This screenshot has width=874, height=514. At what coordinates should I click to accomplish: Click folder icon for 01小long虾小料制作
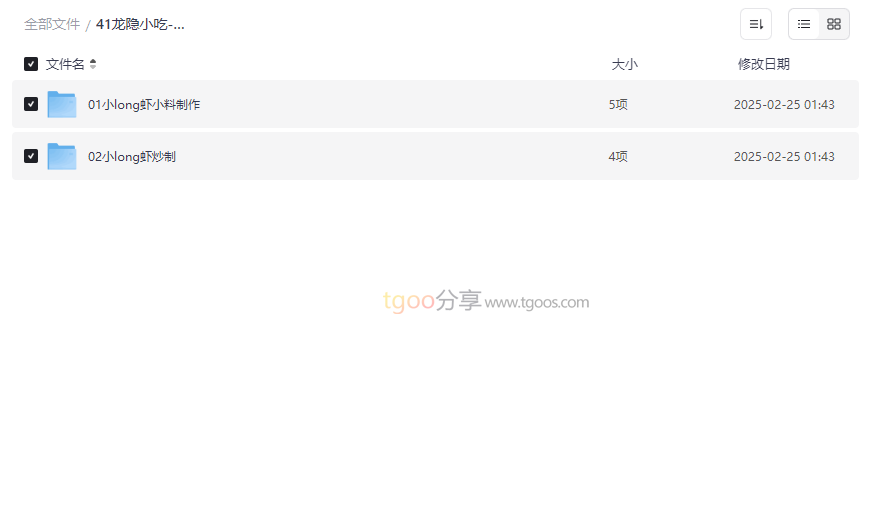tap(62, 104)
